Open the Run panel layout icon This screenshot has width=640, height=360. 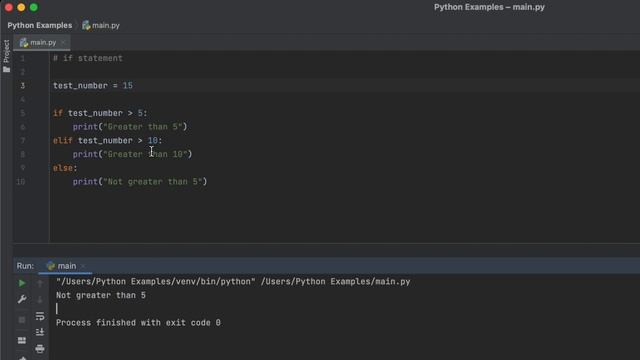(x=22, y=340)
